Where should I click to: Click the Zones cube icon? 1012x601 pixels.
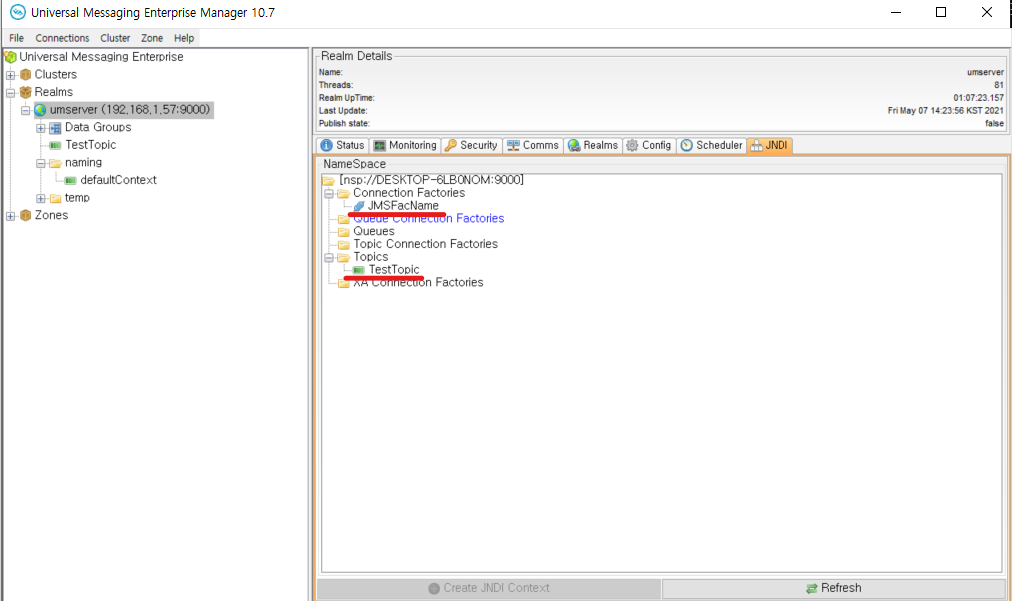click(25, 216)
